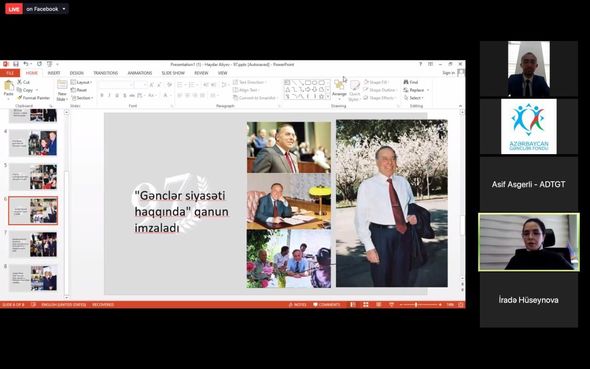Select slide 4 thumbnail

click(33, 143)
